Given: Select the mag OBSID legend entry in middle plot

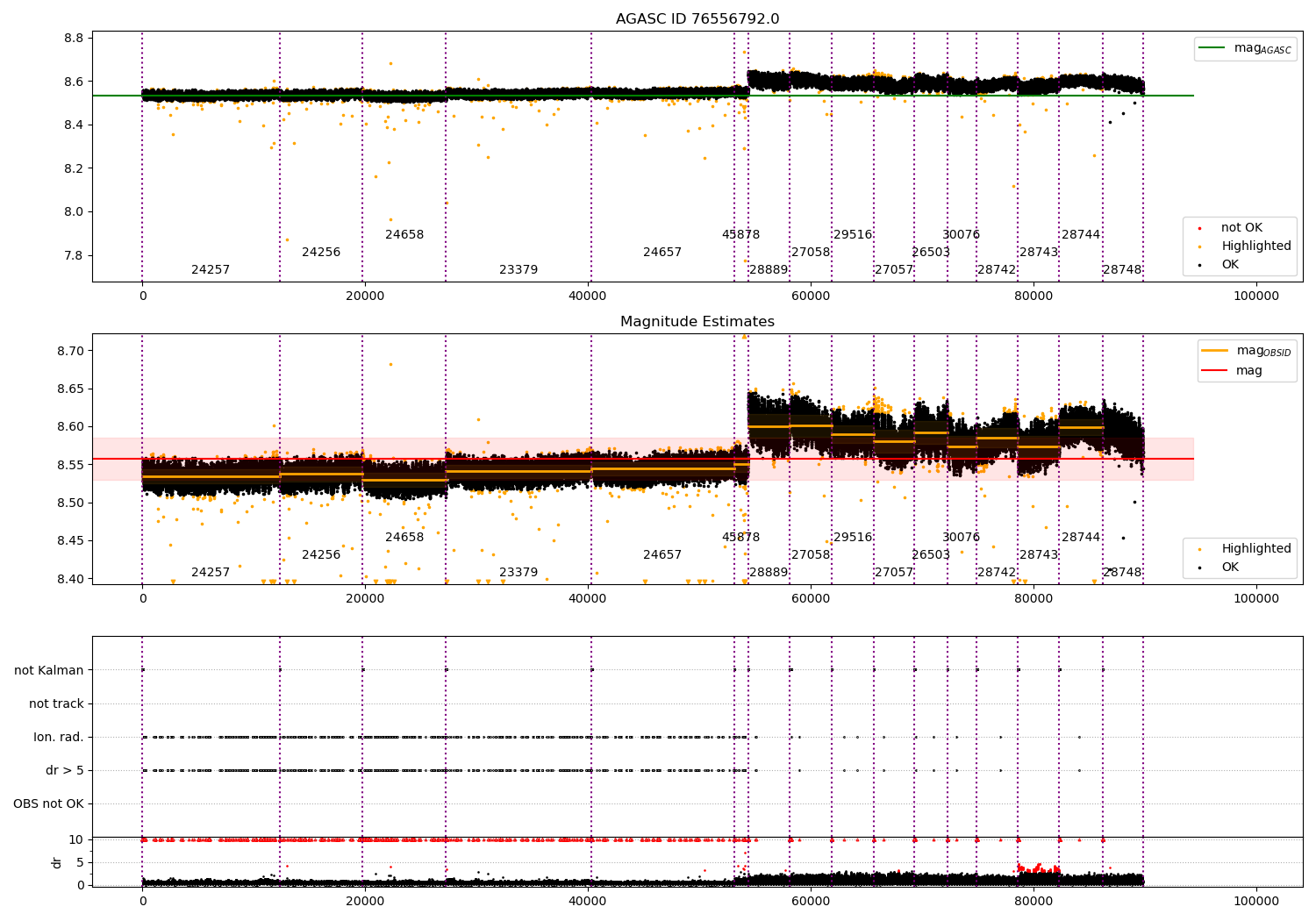Looking at the screenshot, I should pos(1247,351).
